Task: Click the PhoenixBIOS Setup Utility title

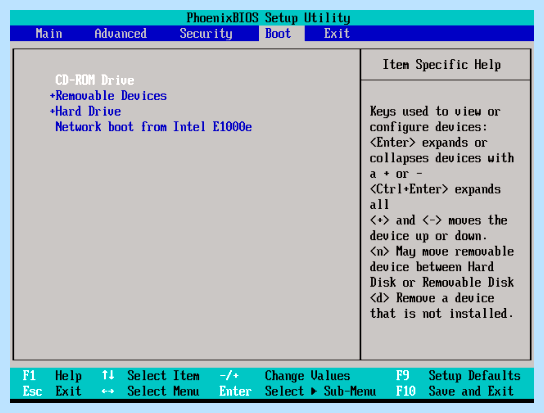Action: pyautogui.click(x=268, y=18)
